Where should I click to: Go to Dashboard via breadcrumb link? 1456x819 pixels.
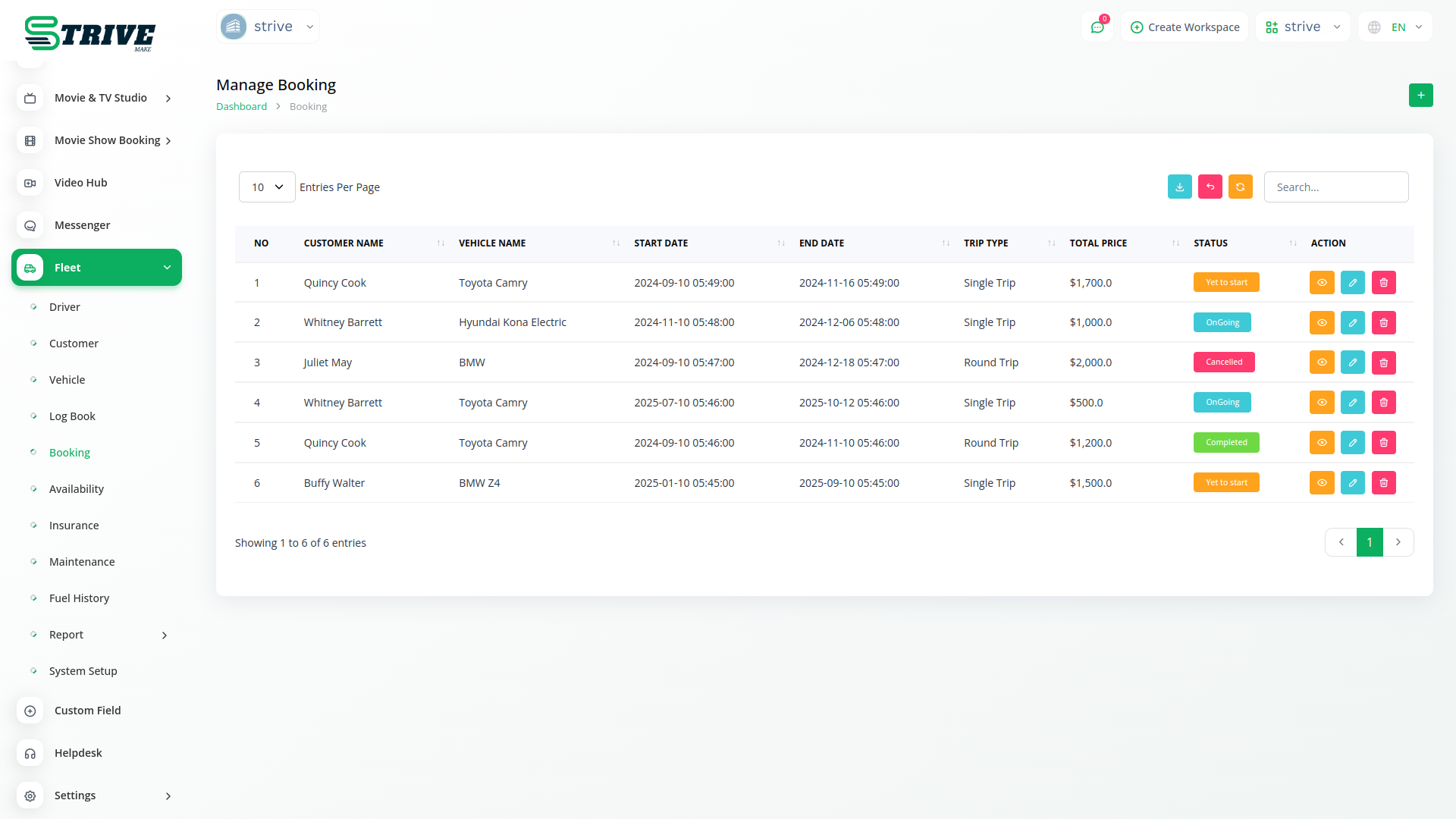pyautogui.click(x=241, y=107)
